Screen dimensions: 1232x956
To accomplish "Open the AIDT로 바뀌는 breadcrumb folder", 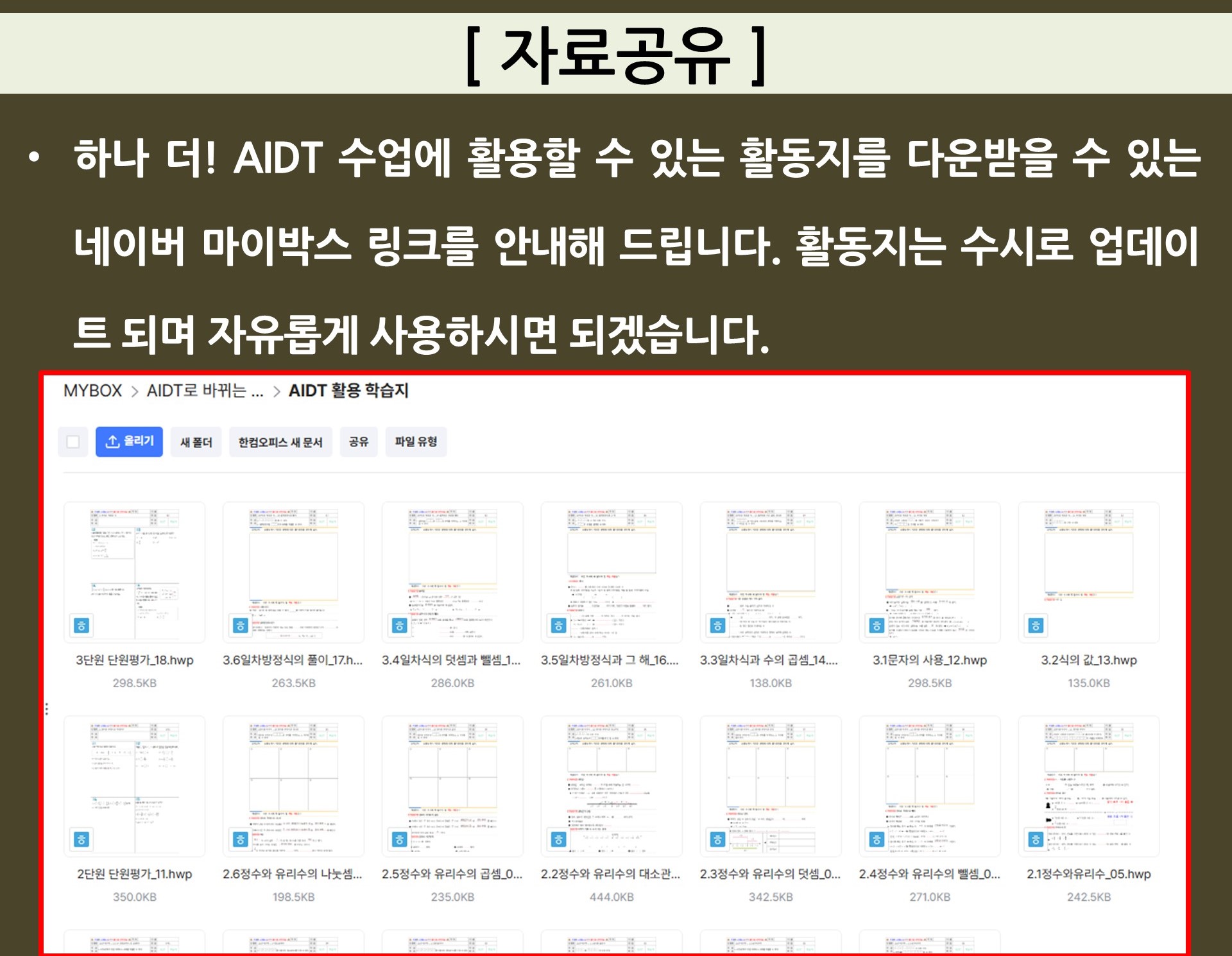I will point(205,391).
